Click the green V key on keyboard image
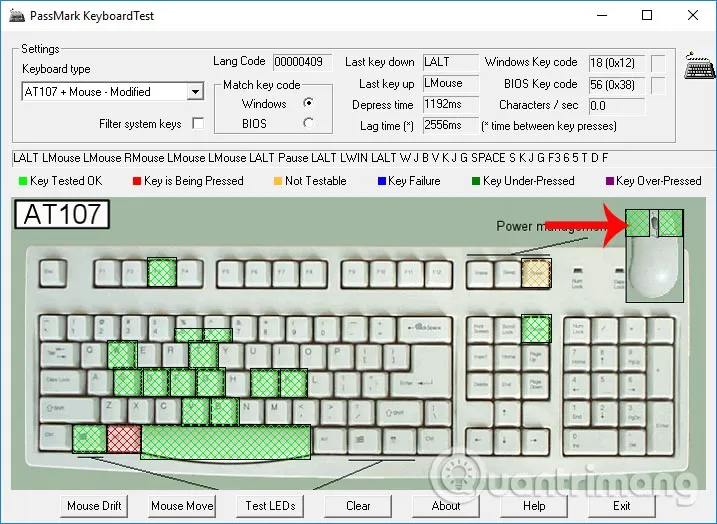This screenshot has width=717, height=524. 195,411
